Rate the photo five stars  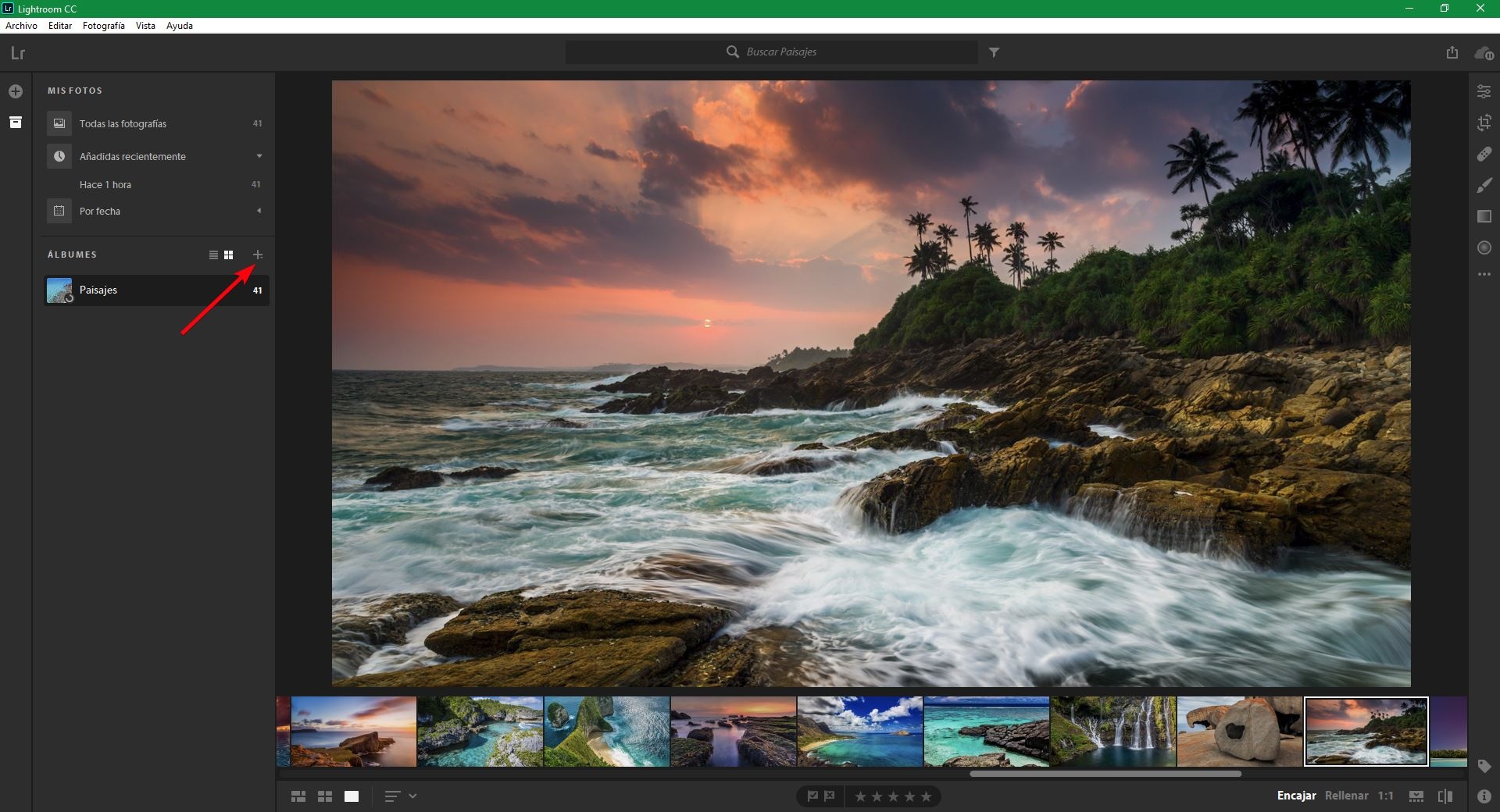[927, 796]
